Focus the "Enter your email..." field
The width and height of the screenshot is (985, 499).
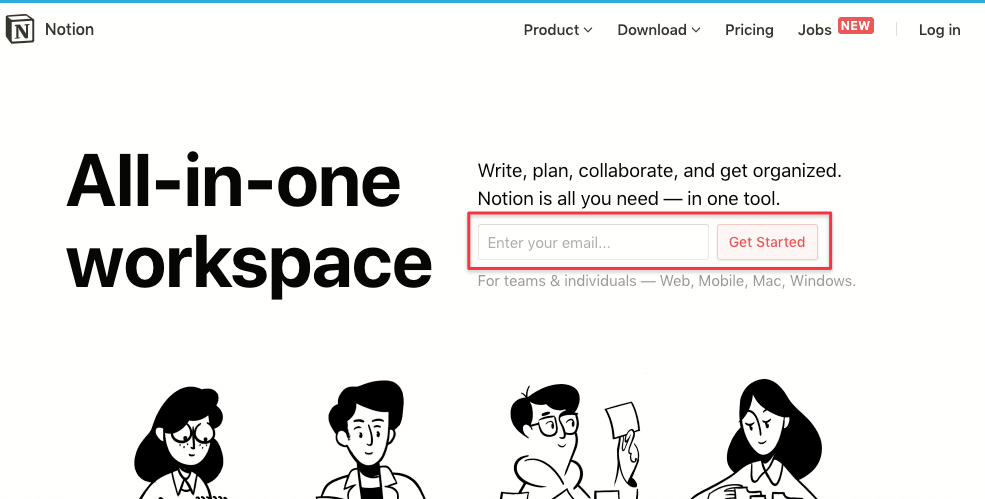coord(593,243)
